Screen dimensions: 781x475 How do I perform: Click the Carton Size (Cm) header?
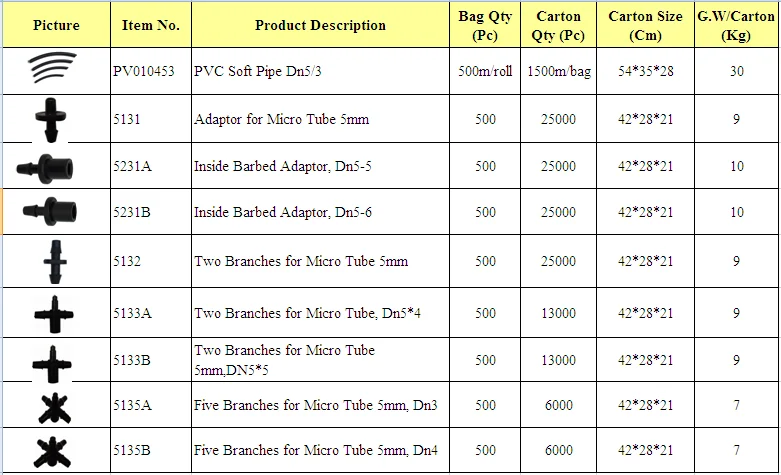pyautogui.click(x=645, y=25)
